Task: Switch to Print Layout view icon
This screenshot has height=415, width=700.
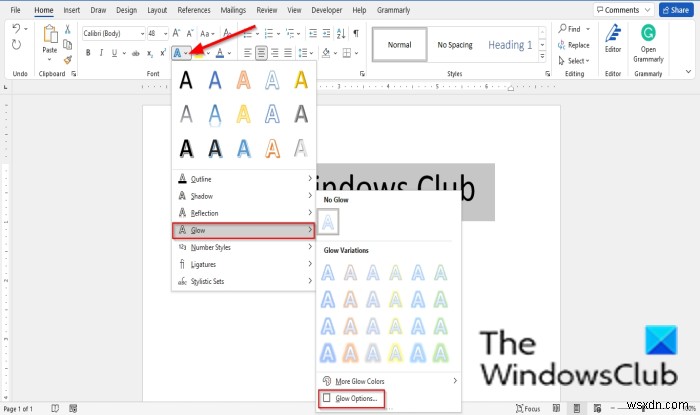Action: (x=577, y=408)
